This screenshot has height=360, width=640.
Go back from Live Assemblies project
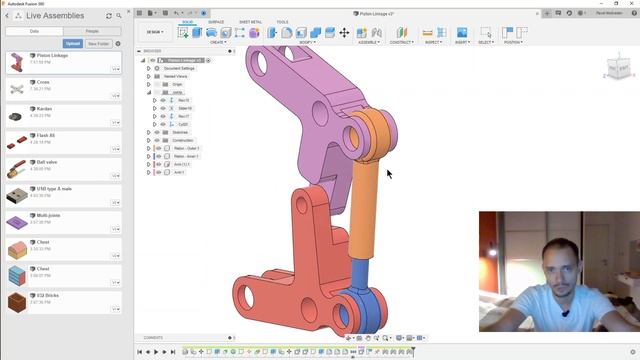tap(7, 16)
